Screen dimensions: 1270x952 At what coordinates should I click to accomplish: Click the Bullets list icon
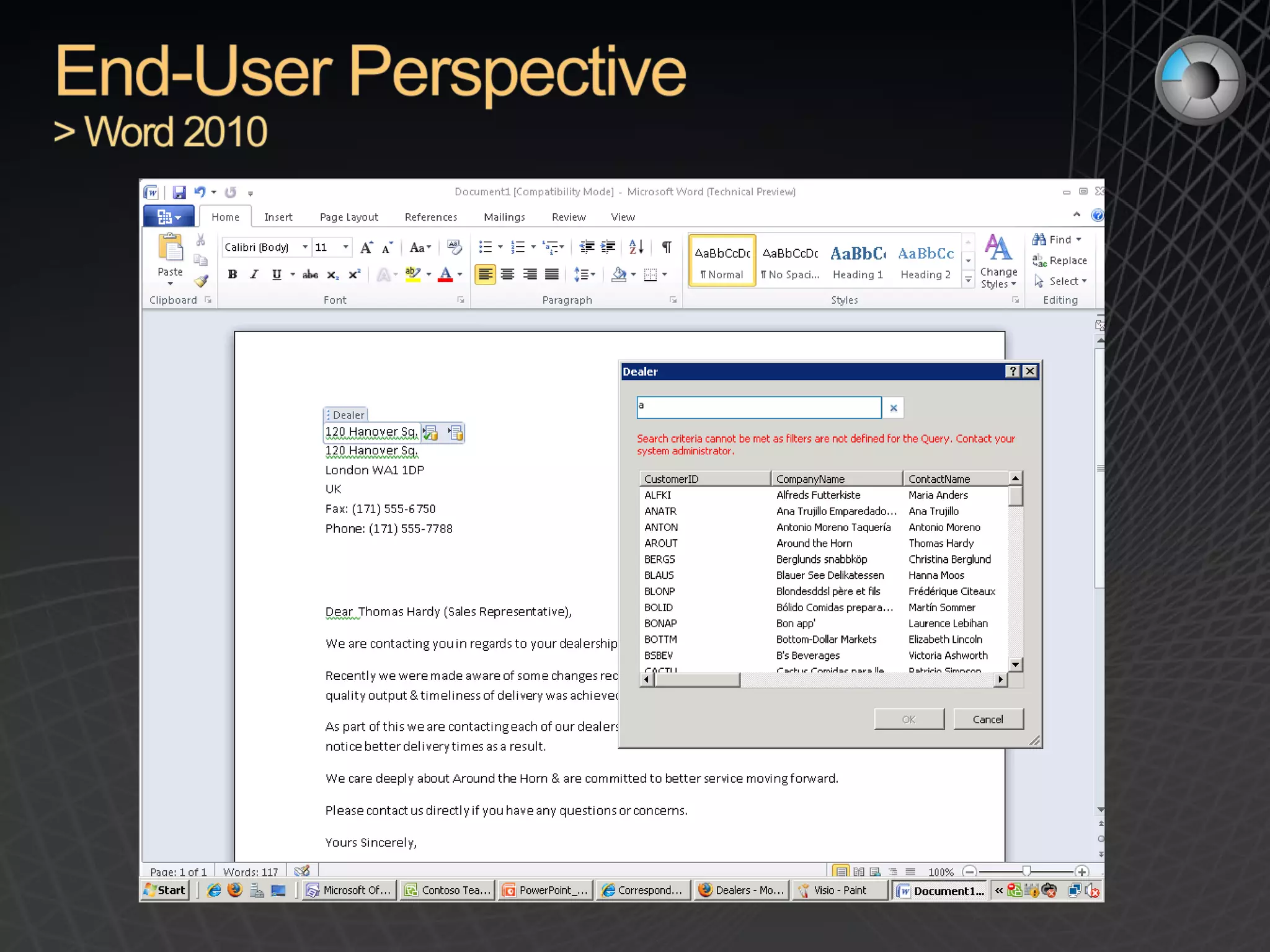click(x=486, y=247)
